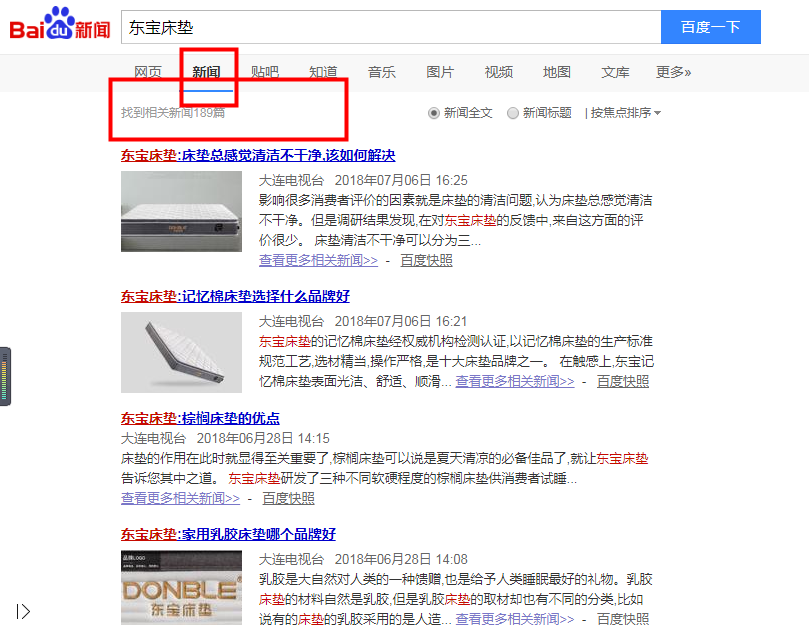Screen dimensions: 809x625
Task: Select the 新闻标题 radio button
Action: click(513, 113)
